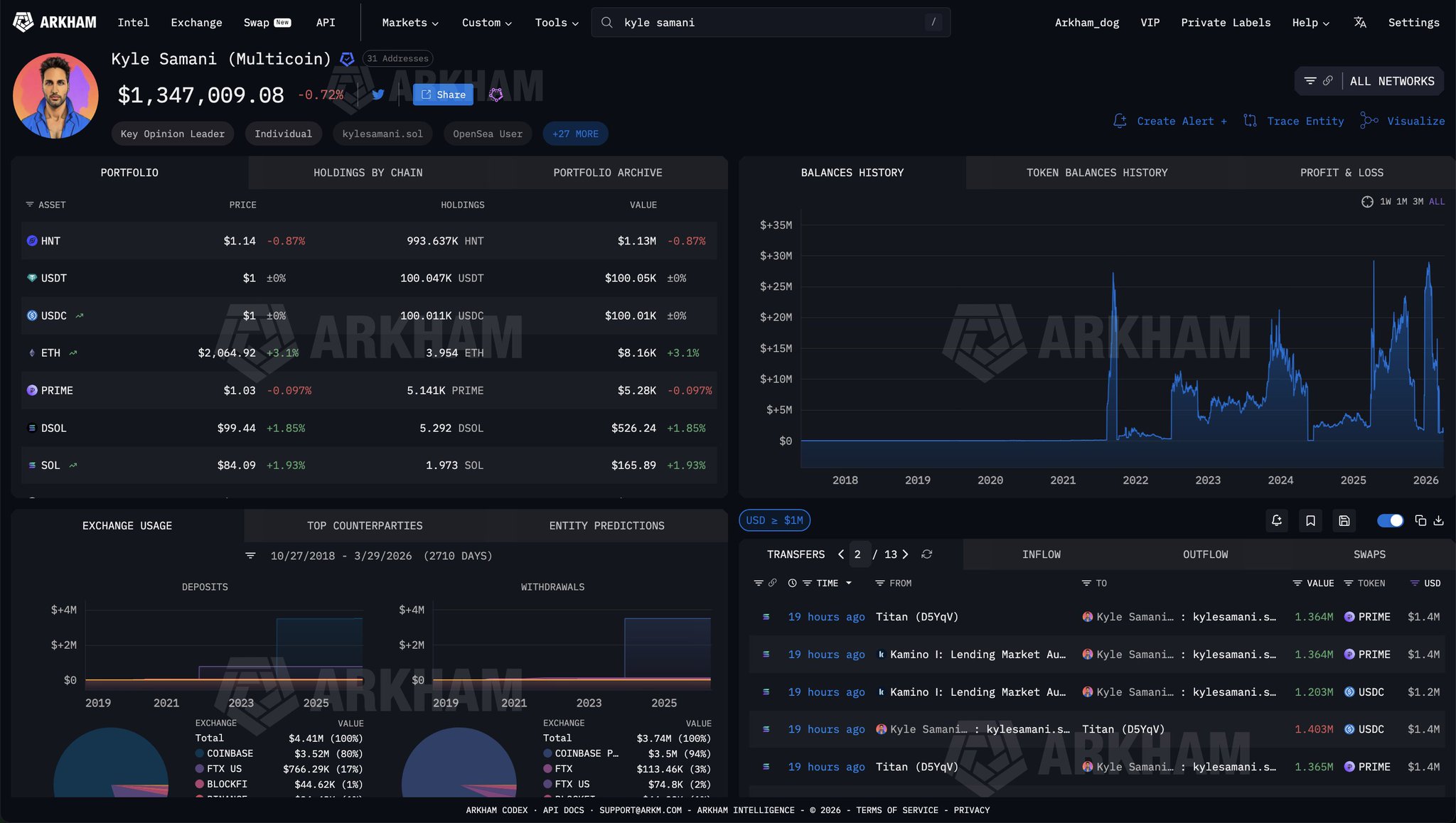The image size is (1456, 823).
Task: Click the Share button
Action: pyautogui.click(x=443, y=95)
